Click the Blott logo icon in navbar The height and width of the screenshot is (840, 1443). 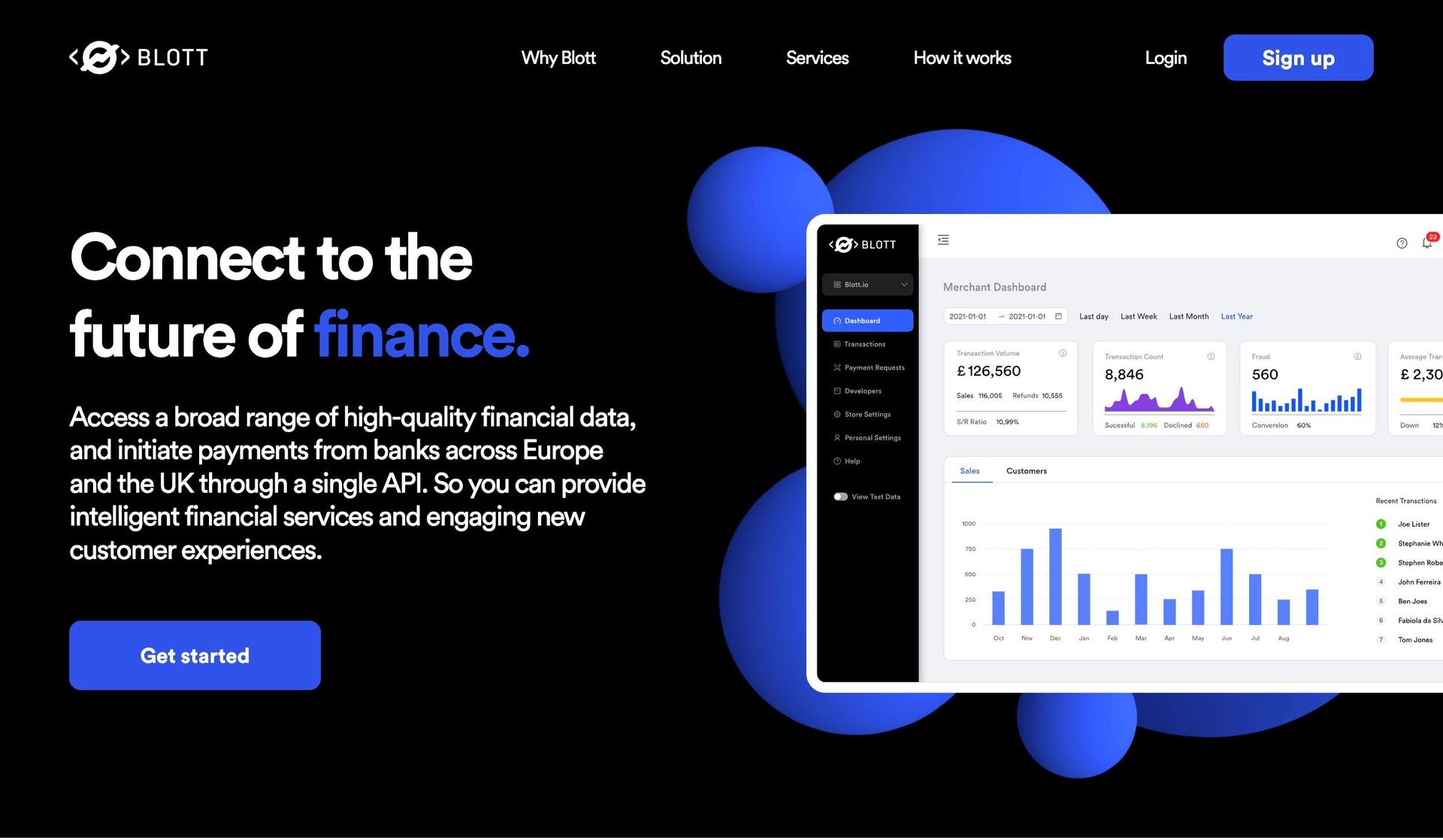100,57
